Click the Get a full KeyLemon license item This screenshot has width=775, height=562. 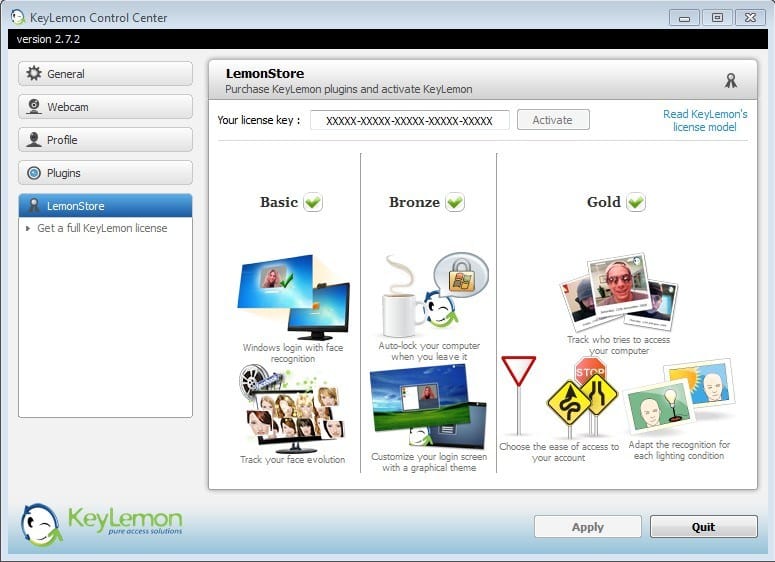[102, 228]
